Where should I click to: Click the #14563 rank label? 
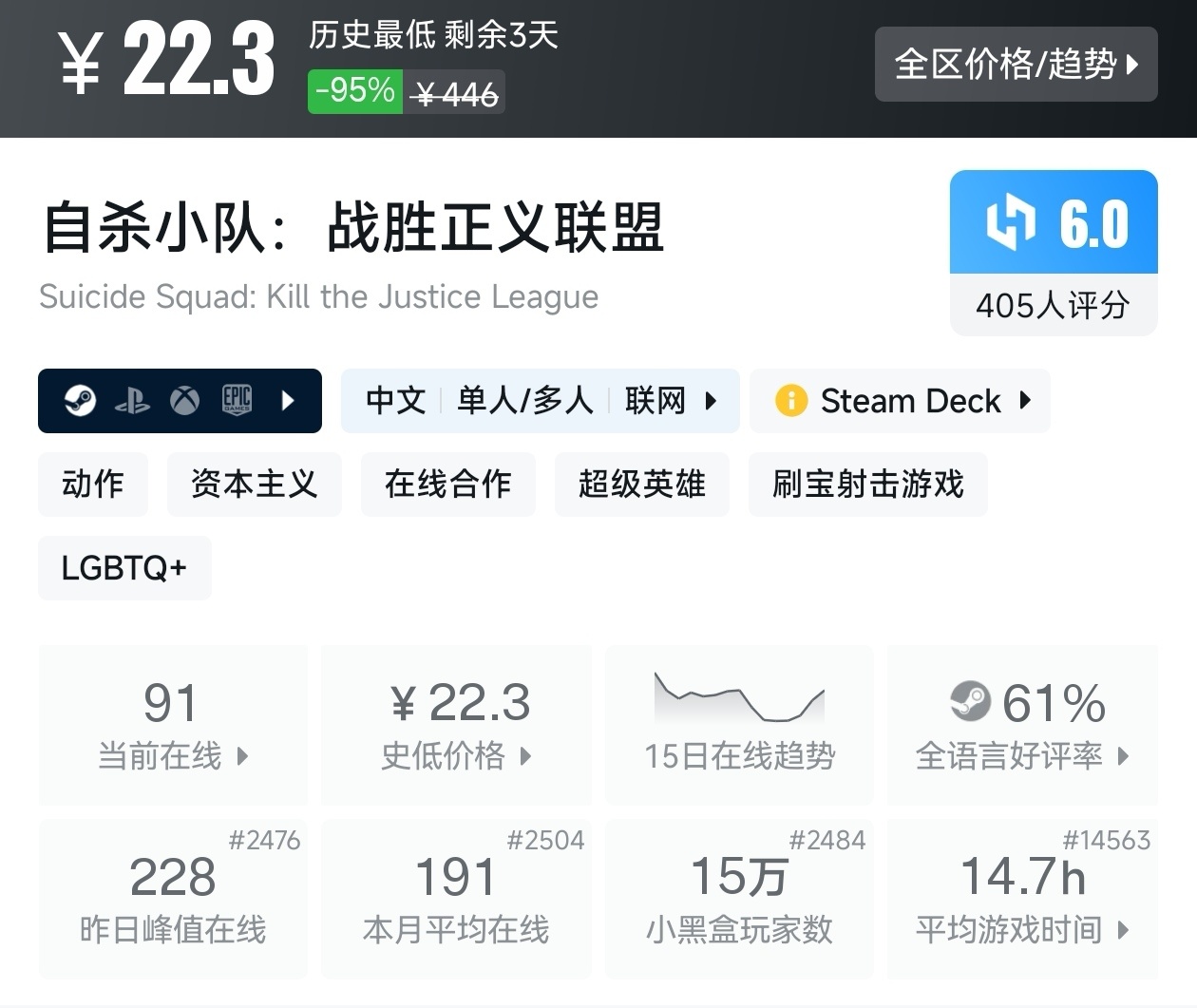1106,840
